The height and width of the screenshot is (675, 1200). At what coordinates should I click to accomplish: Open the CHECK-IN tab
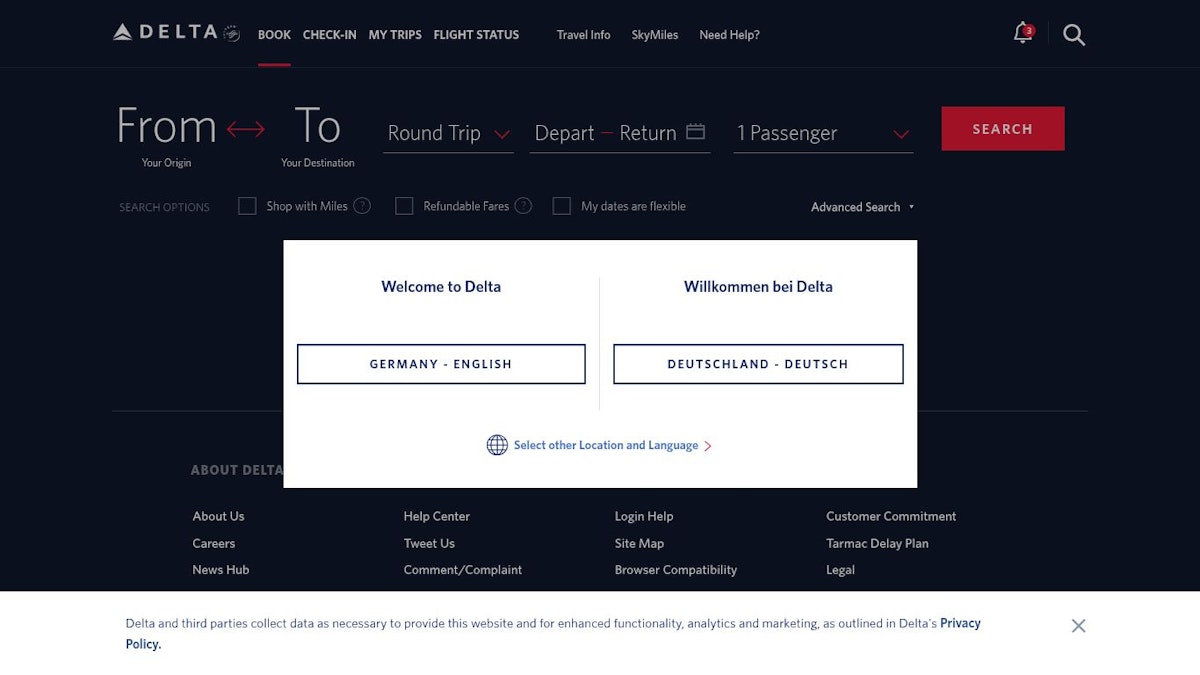tap(329, 35)
